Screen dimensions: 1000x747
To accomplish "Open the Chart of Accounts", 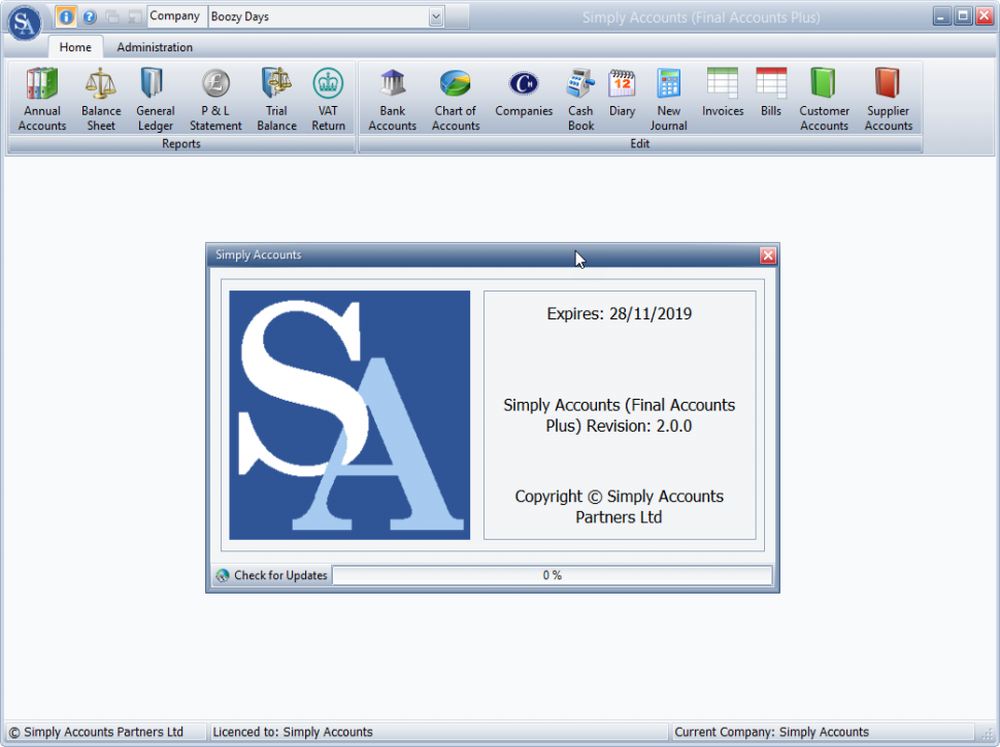I will click(455, 99).
